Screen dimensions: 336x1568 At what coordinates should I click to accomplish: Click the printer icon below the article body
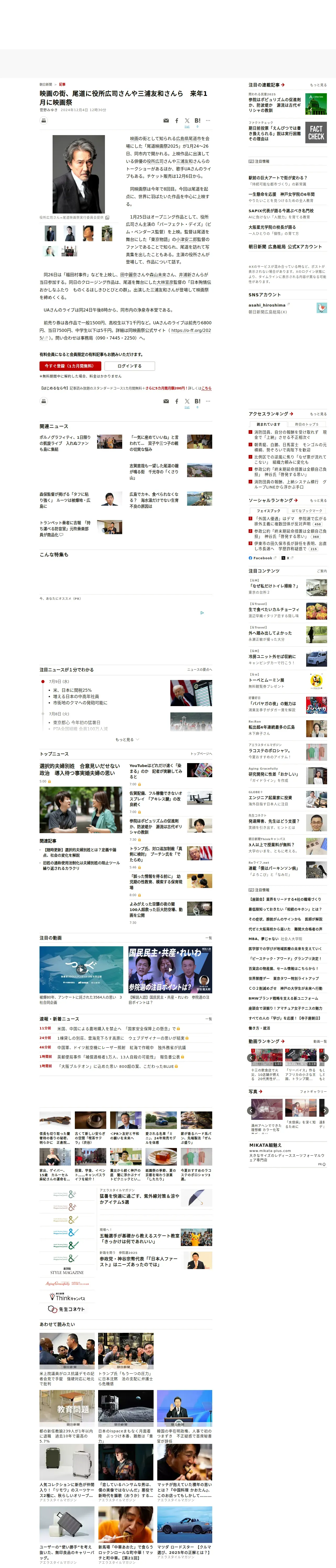[44, 401]
